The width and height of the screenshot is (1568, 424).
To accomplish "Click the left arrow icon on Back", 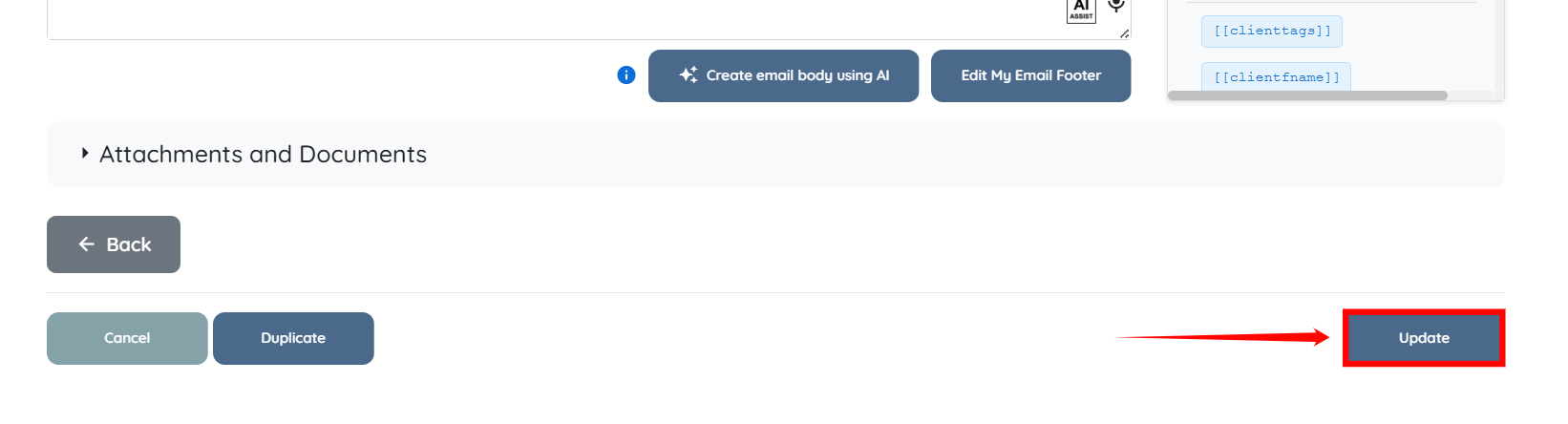I will coord(86,244).
